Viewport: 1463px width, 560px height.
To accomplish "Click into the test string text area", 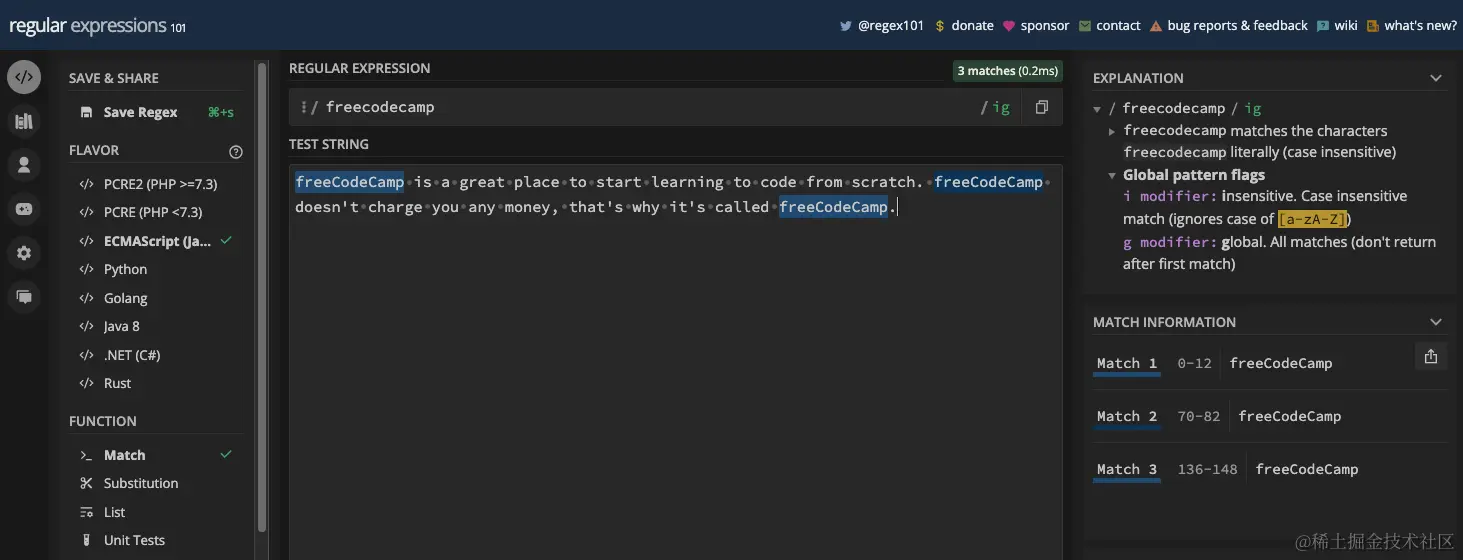I will 675,362.
